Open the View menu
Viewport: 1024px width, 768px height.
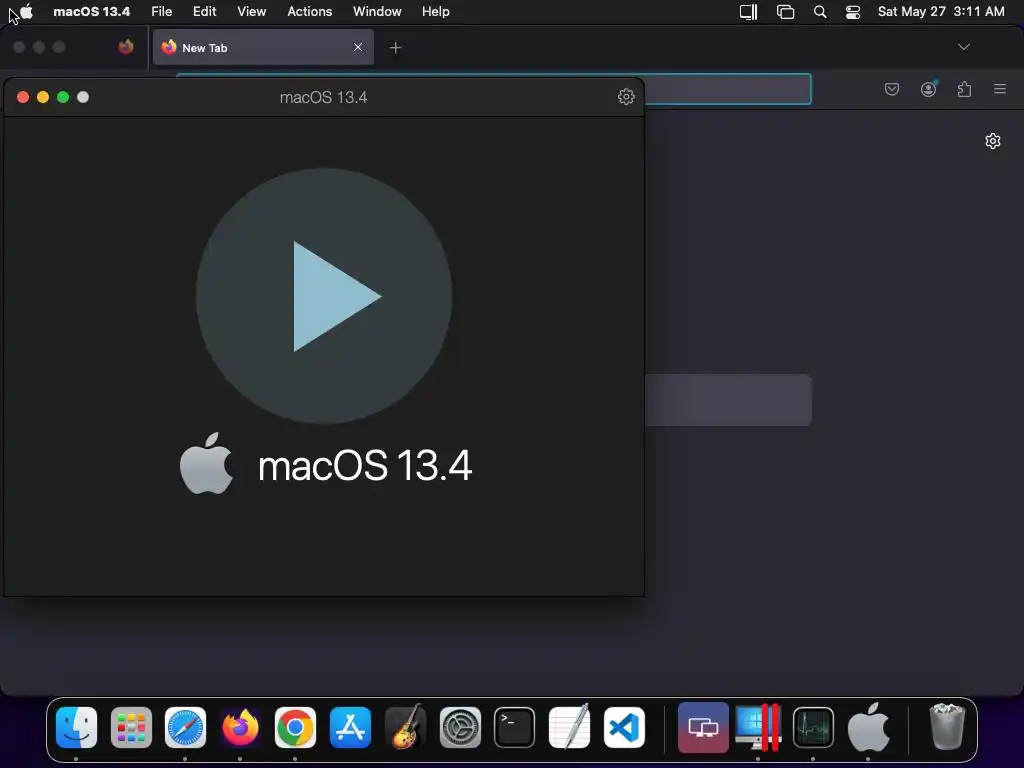251,12
